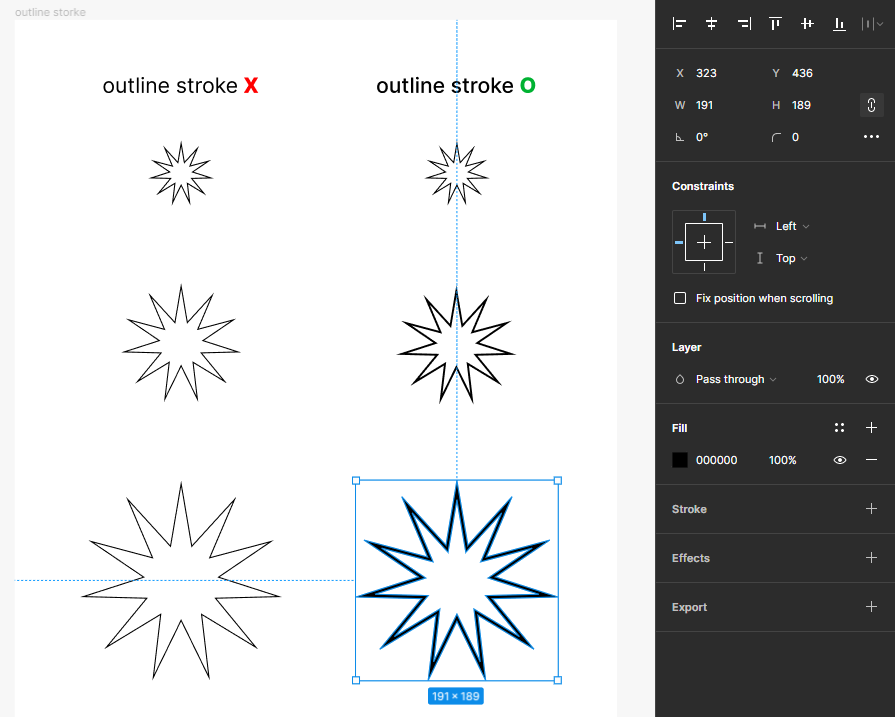Click the layer opacity 100% field
This screenshot has width=895, height=717.
tap(831, 379)
